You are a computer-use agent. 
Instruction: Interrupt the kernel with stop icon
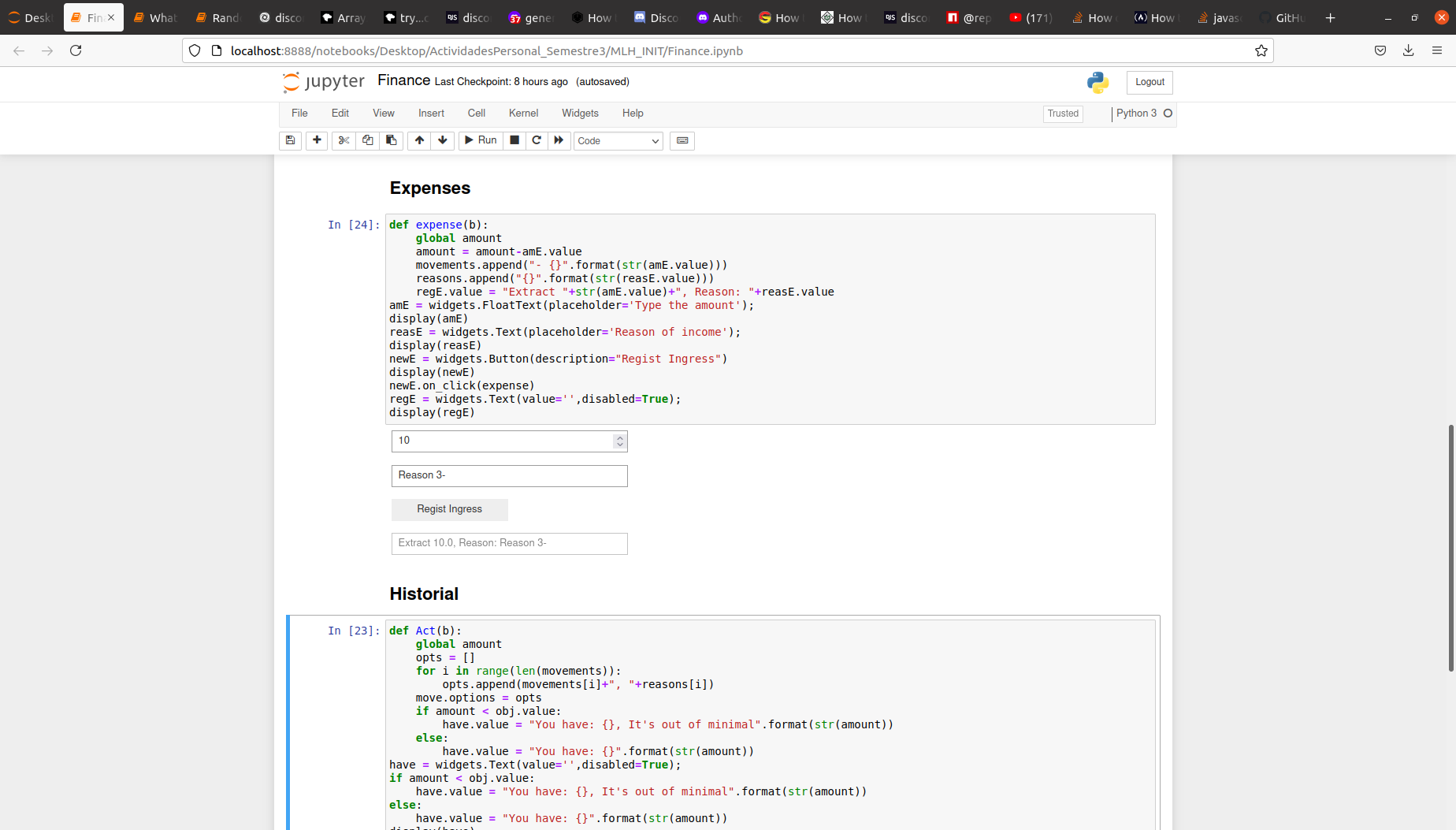(x=514, y=140)
